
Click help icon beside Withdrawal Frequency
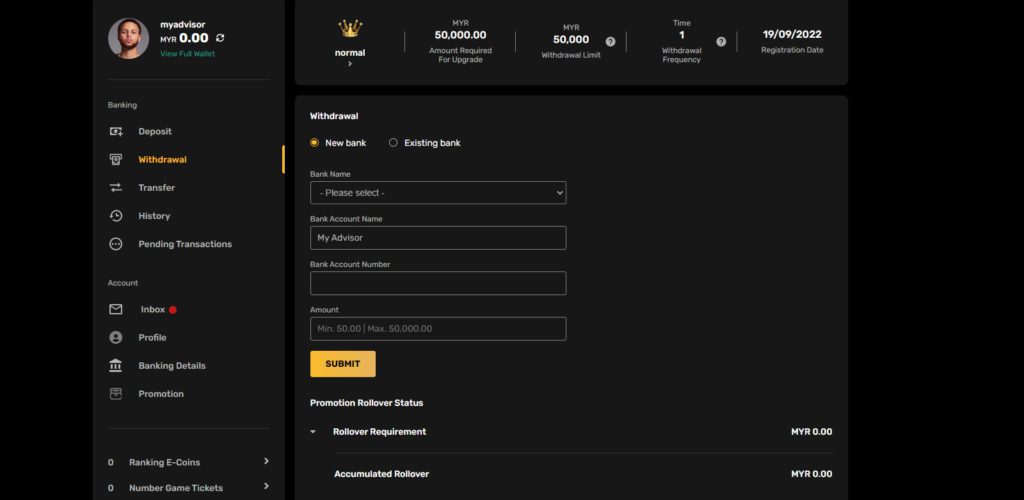(721, 42)
